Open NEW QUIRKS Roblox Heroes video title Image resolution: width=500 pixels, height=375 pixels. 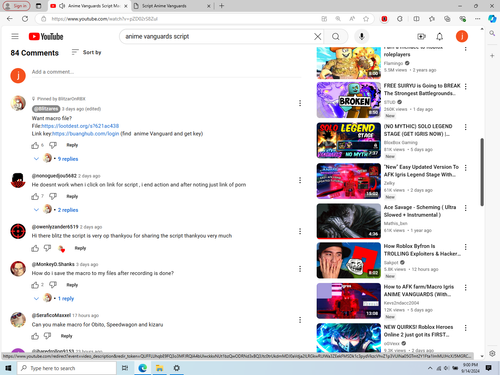coord(418,331)
